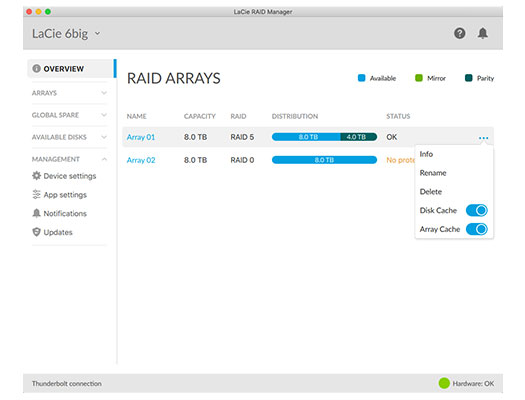Toggle the Array Cache switch
Viewport: 525px width, 400px height.
point(476,229)
